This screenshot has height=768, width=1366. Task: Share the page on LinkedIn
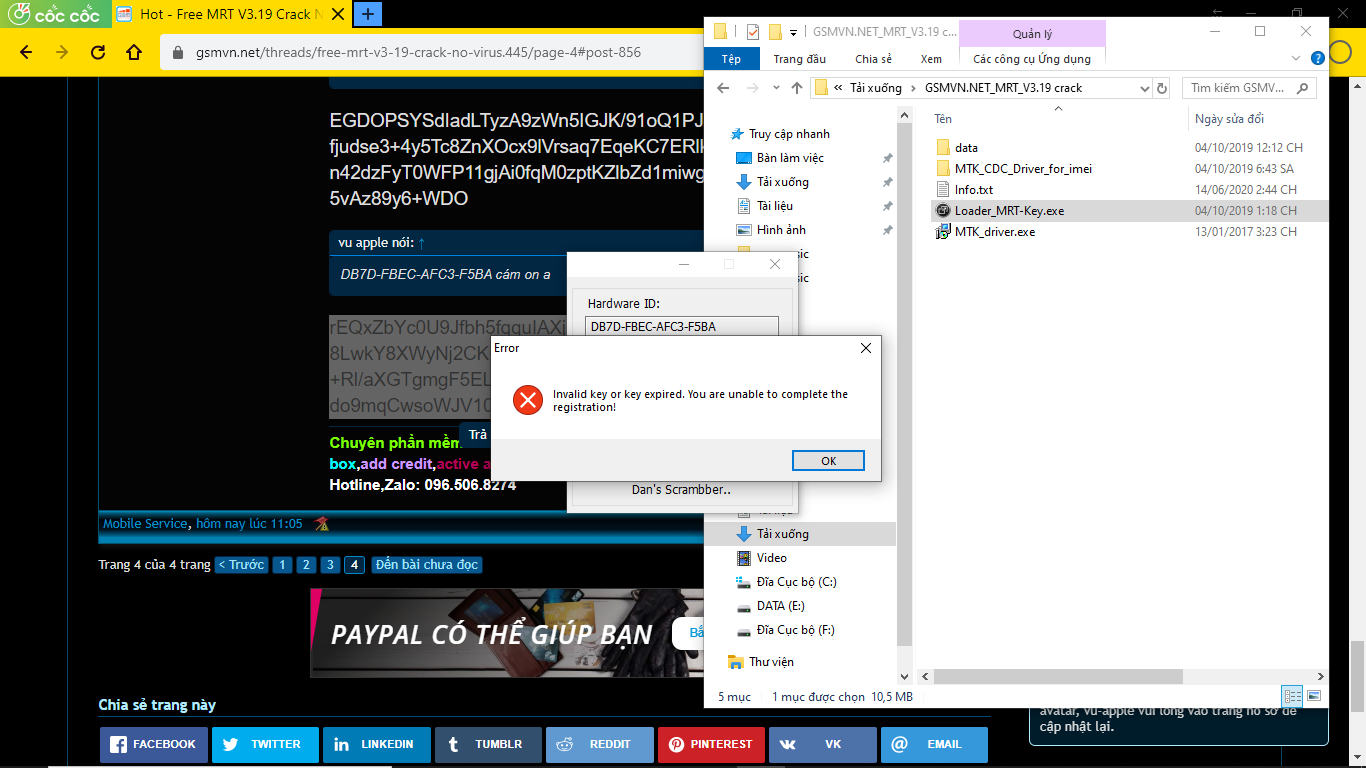[377, 745]
